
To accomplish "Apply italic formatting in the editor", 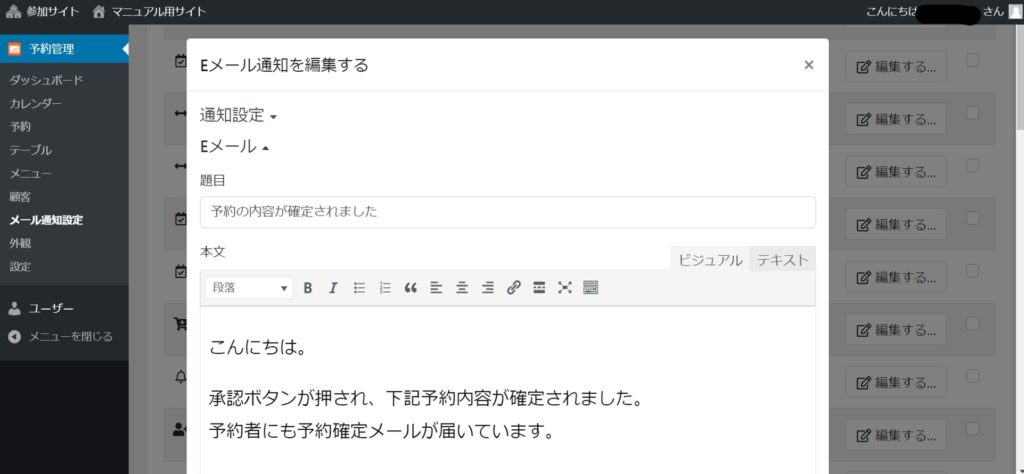I will (x=333, y=288).
